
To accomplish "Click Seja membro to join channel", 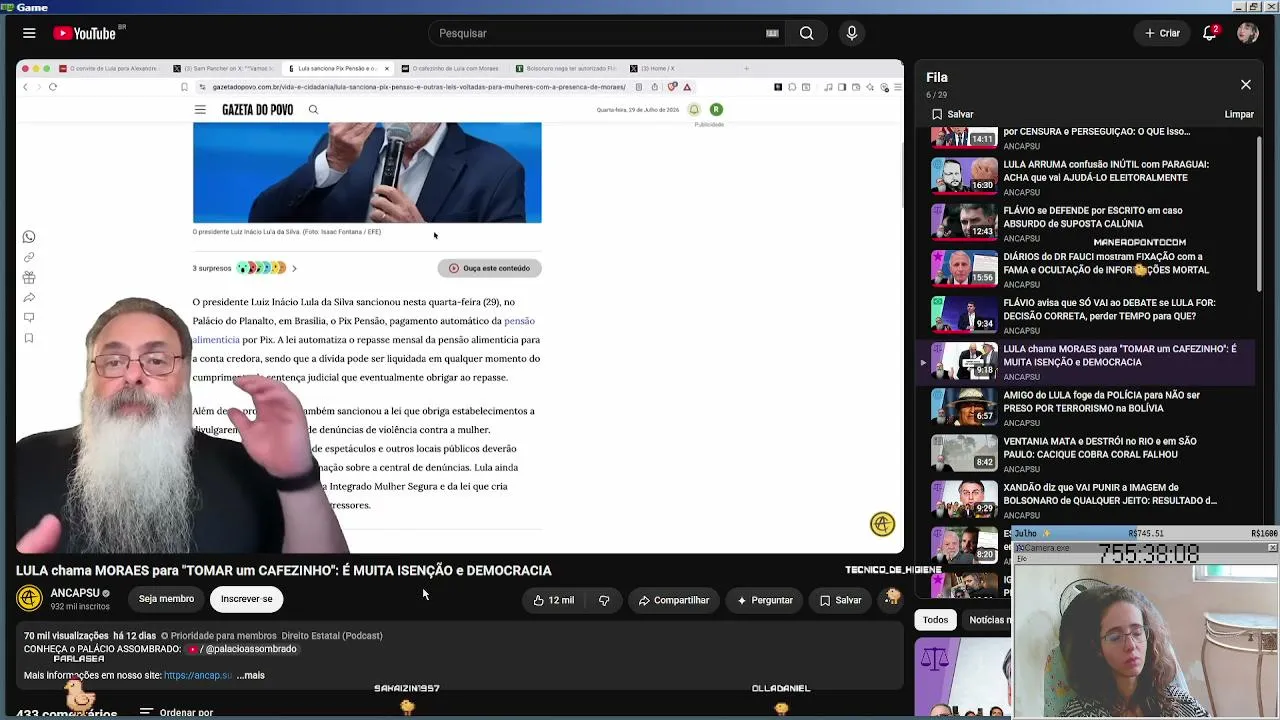I will coord(166,599).
